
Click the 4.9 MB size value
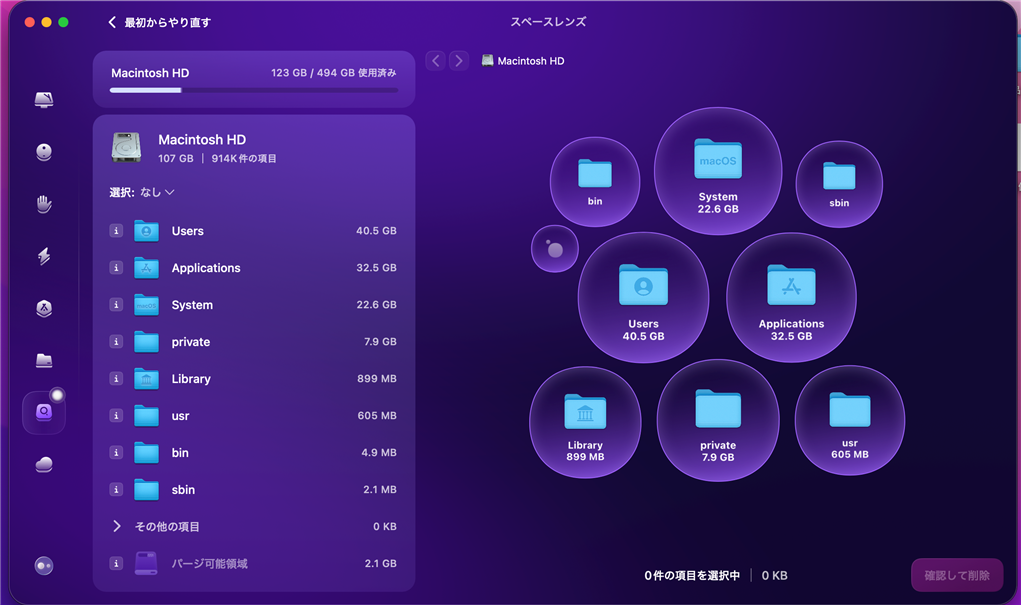(x=379, y=453)
